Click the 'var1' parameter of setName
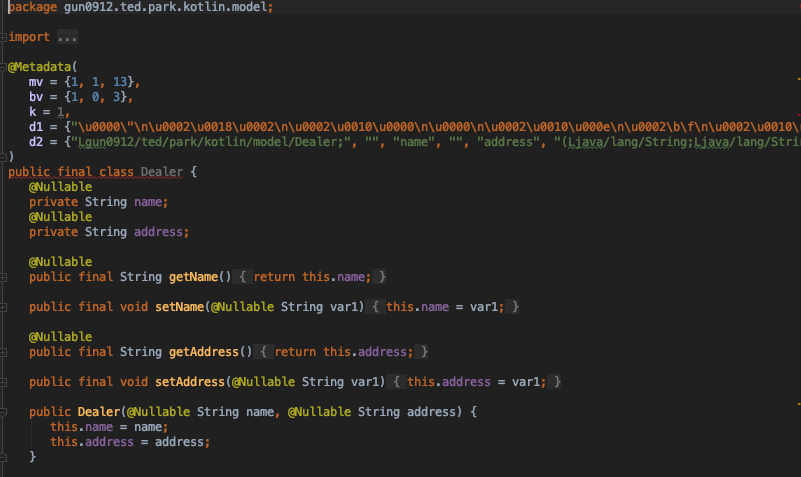 coord(344,307)
